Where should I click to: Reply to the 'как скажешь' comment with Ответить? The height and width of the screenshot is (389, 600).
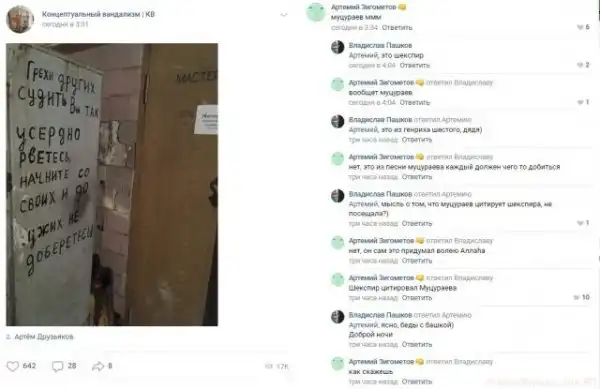tap(417, 381)
